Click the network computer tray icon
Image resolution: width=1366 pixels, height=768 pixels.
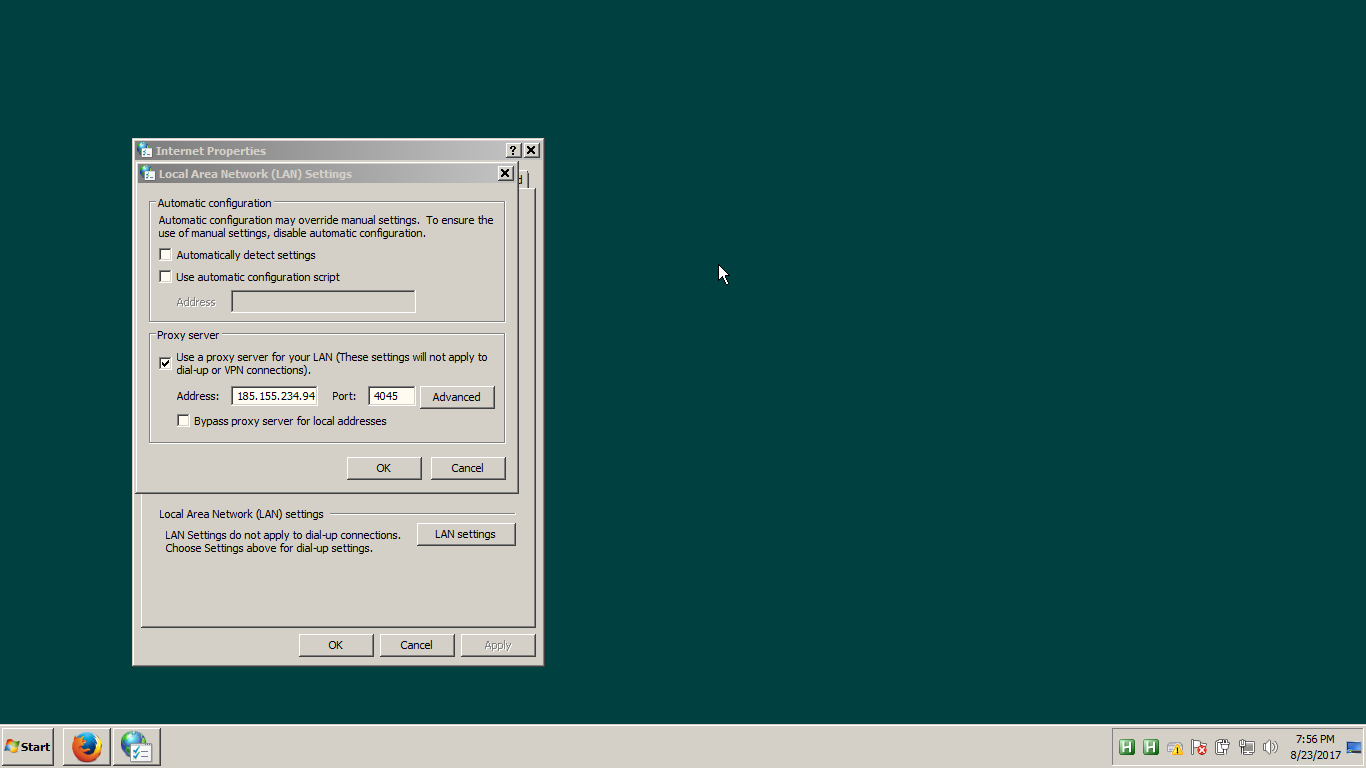[x=1247, y=747]
